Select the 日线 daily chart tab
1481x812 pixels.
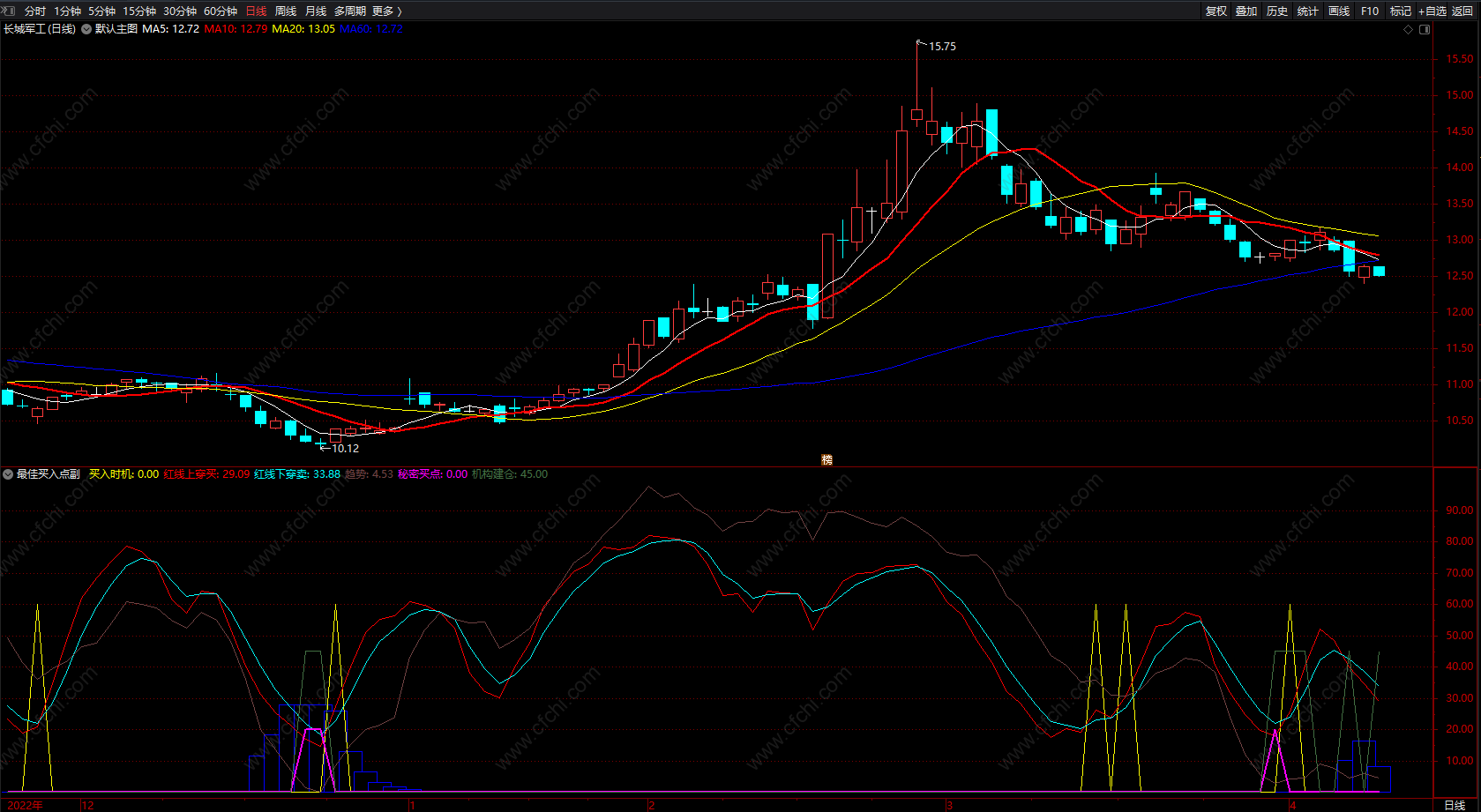[256, 11]
